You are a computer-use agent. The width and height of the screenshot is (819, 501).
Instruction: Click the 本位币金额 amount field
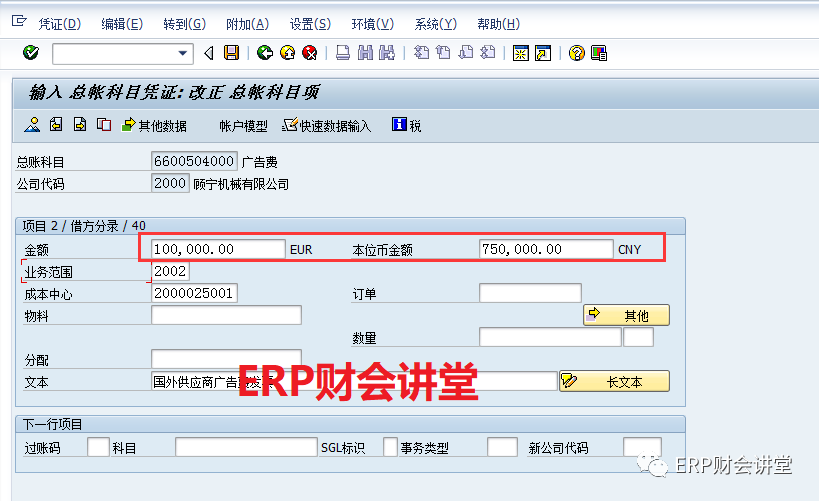point(546,249)
